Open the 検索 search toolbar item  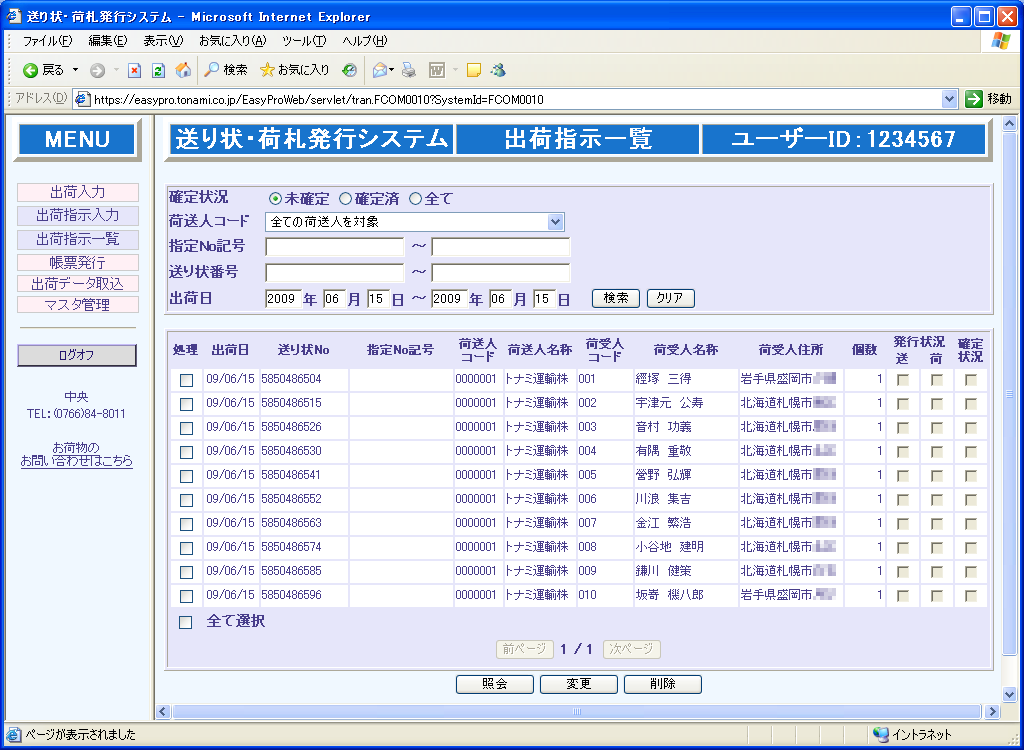(226, 70)
